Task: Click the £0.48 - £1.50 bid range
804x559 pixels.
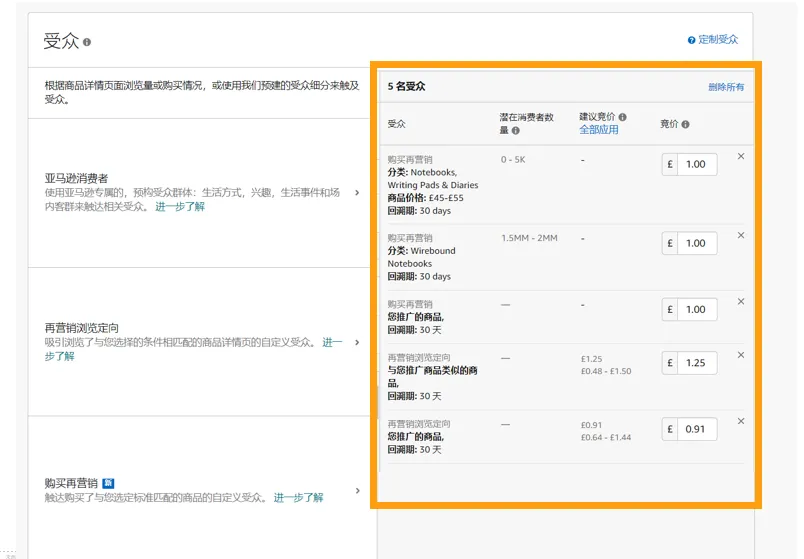Action: 606,371
